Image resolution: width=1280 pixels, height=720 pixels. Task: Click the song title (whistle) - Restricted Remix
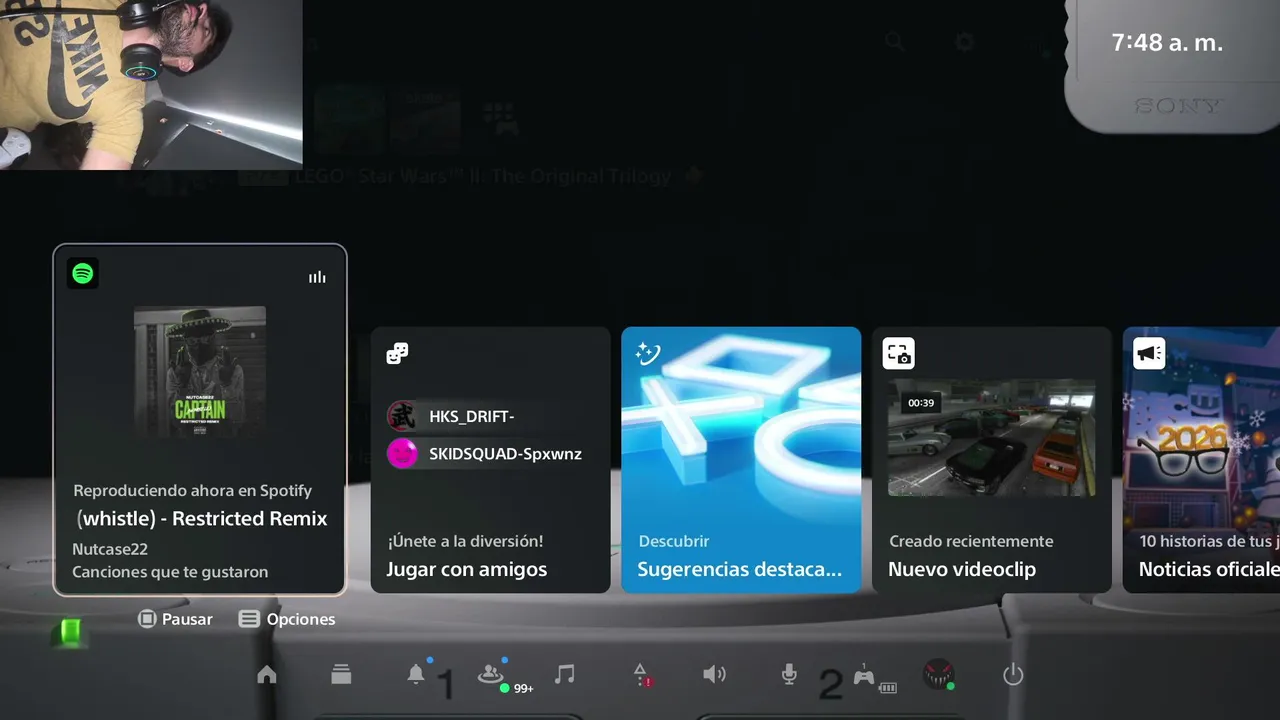[202, 518]
